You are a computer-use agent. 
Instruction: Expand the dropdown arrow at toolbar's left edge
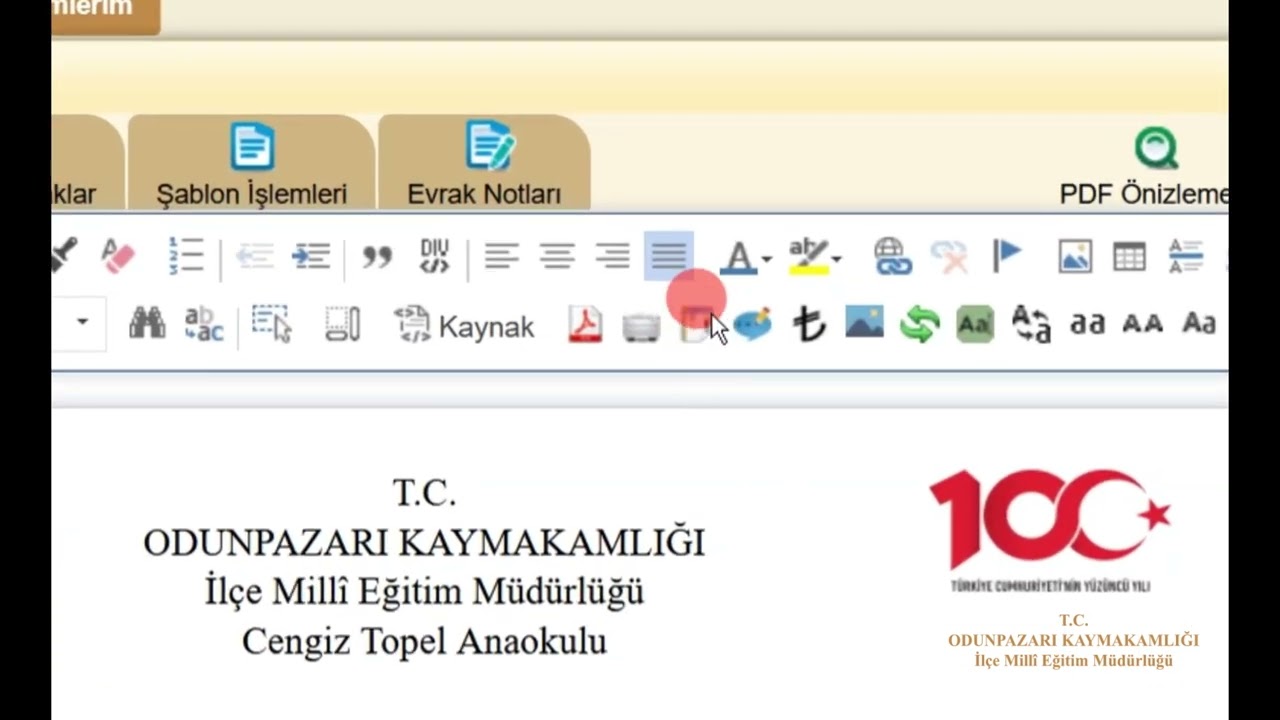pyautogui.click(x=82, y=322)
